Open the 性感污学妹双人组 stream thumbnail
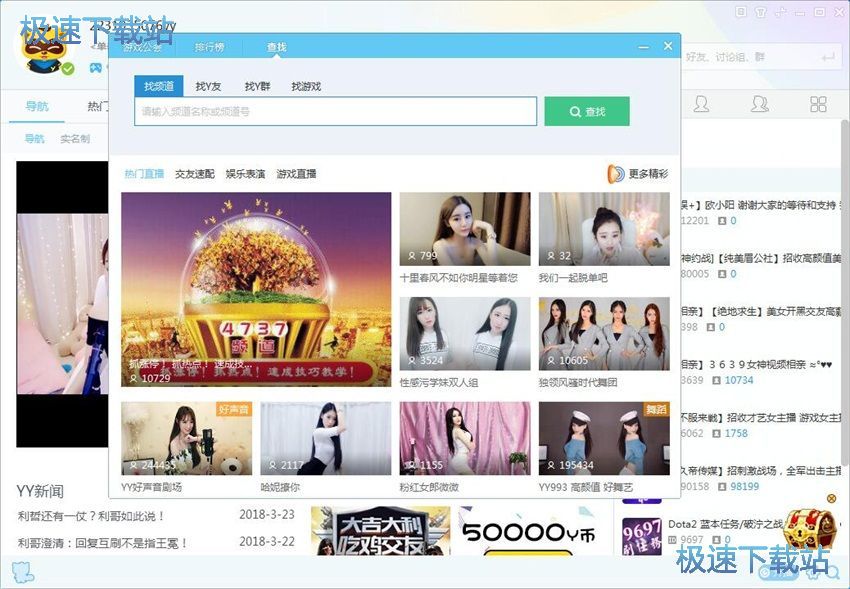Viewport: 850px width, 589px height. pyautogui.click(x=465, y=333)
